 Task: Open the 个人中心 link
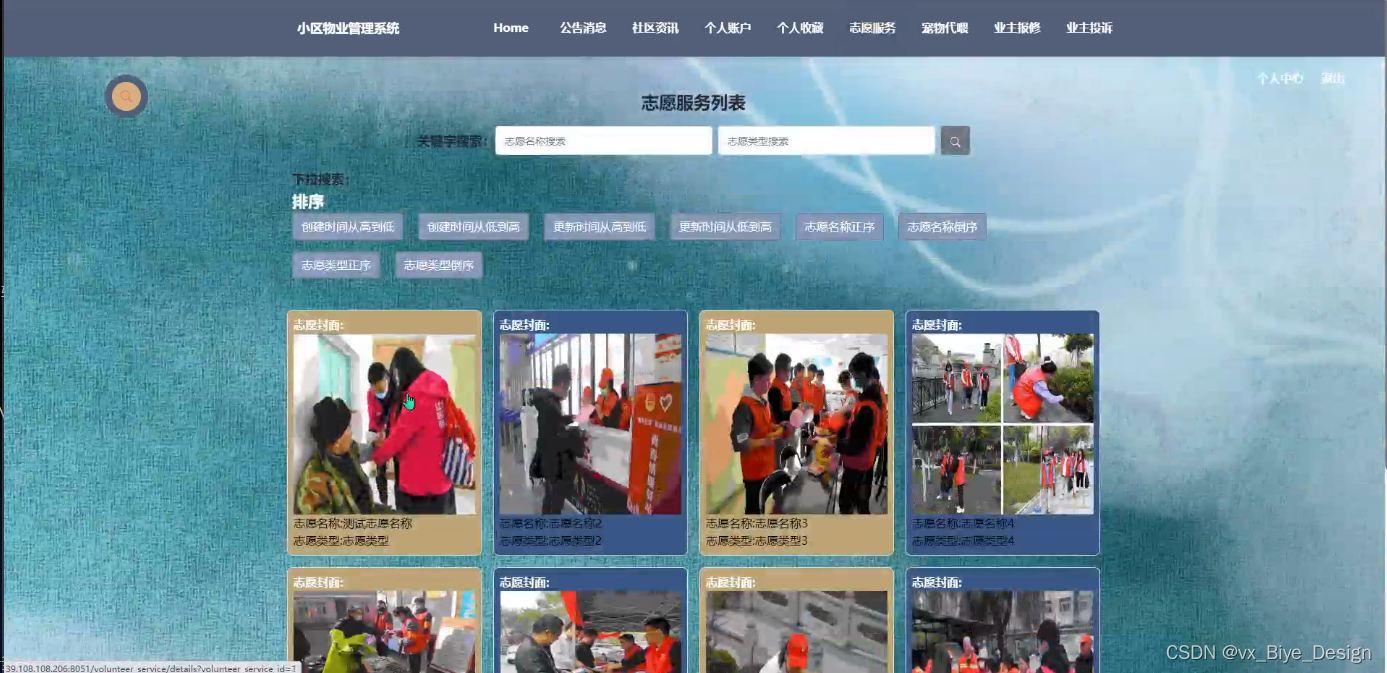tap(1280, 78)
